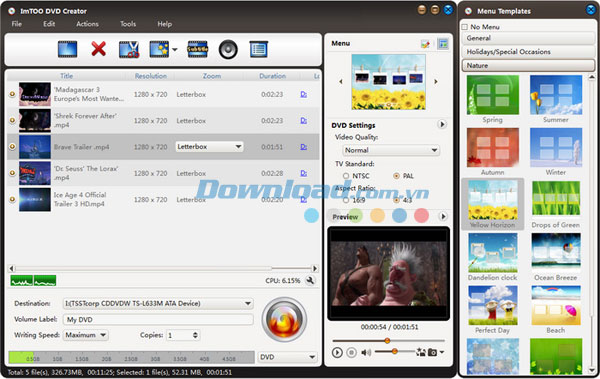
Task: Open the Actions menu
Action: [87, 24]
